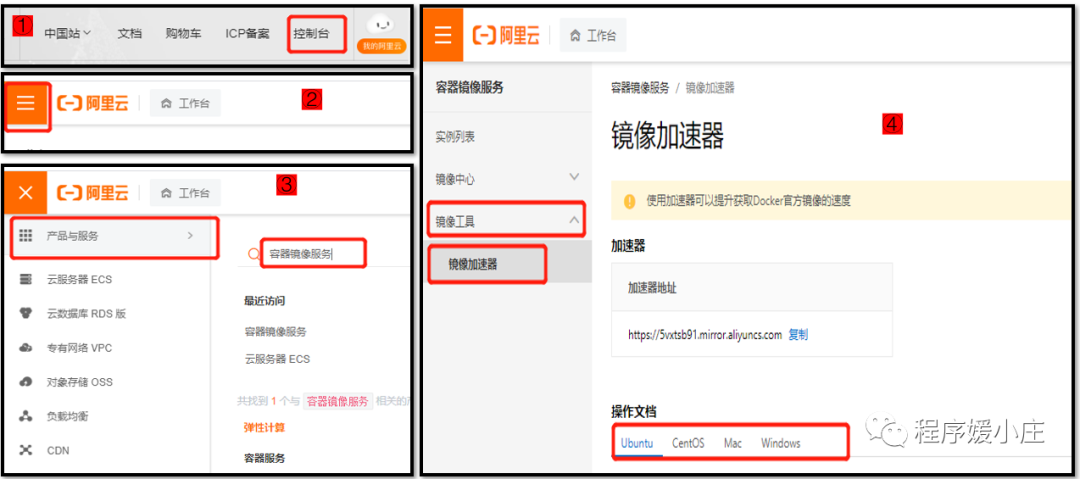The image size is (1080, 479).
Task: Open 购物车 in top navigation
Action: point(183,34)
